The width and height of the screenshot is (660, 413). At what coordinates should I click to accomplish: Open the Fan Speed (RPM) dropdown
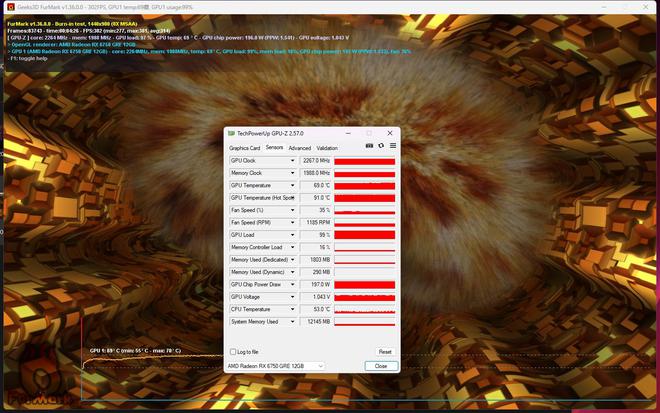293,223
